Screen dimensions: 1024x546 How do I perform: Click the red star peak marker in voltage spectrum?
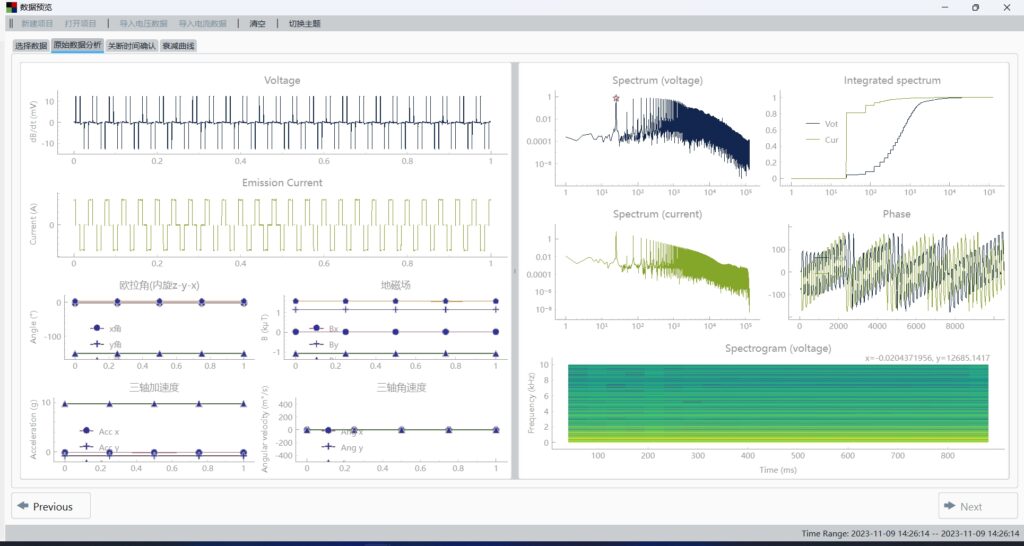click(x=616, y=98)
